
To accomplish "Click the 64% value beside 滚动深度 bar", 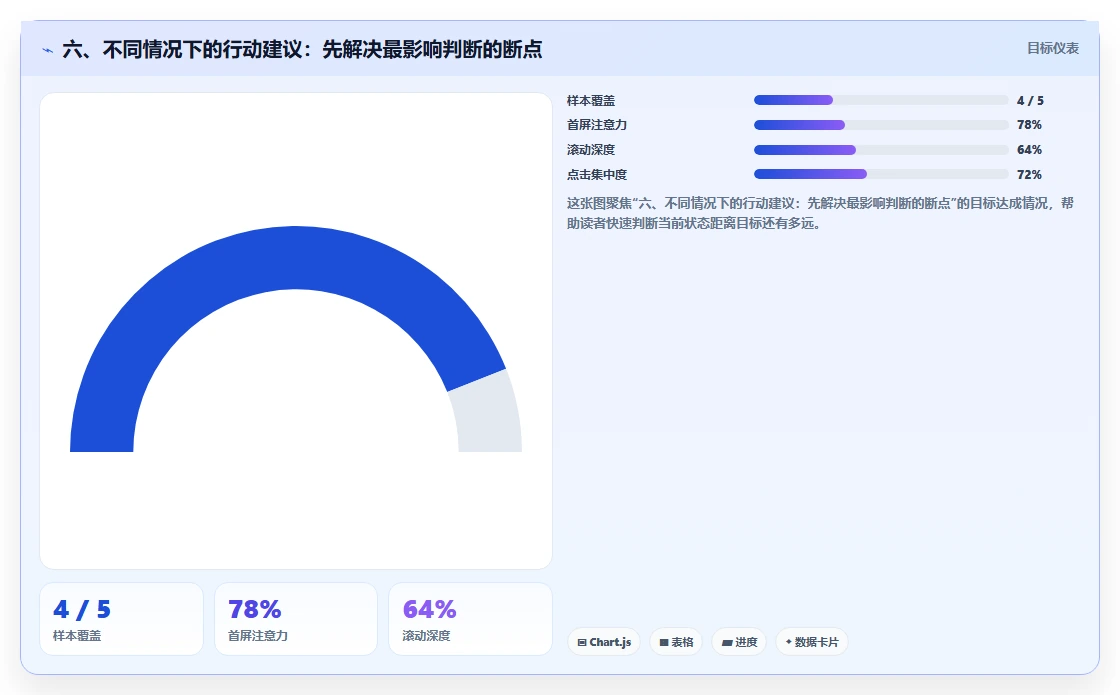I will [1029, 150].
